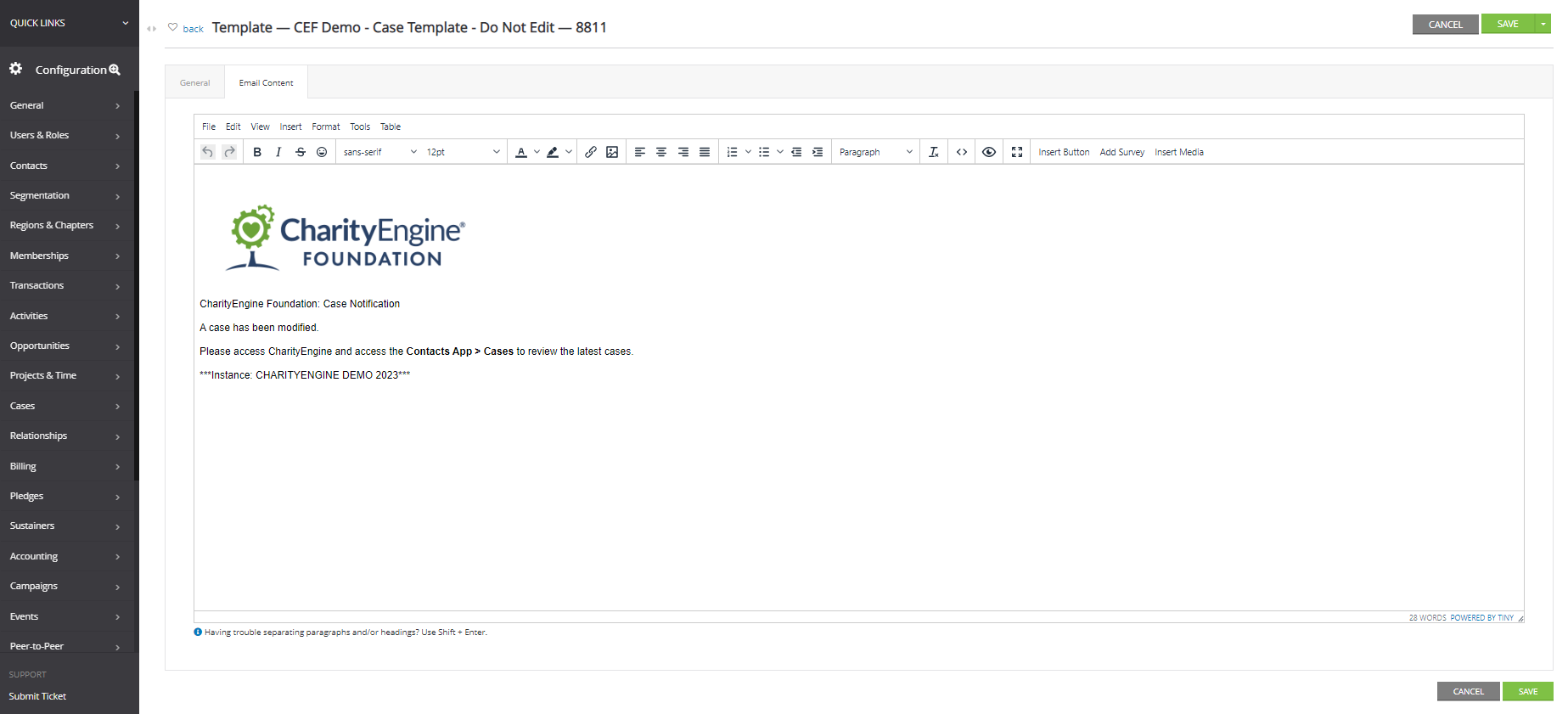
Task: Open text color picker dropdown
Action: click(537, 152)
